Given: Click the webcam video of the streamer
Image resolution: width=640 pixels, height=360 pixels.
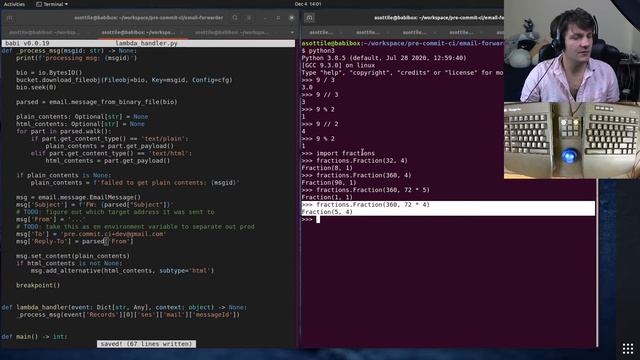Looking at the screenshot, I should (572, 51).
